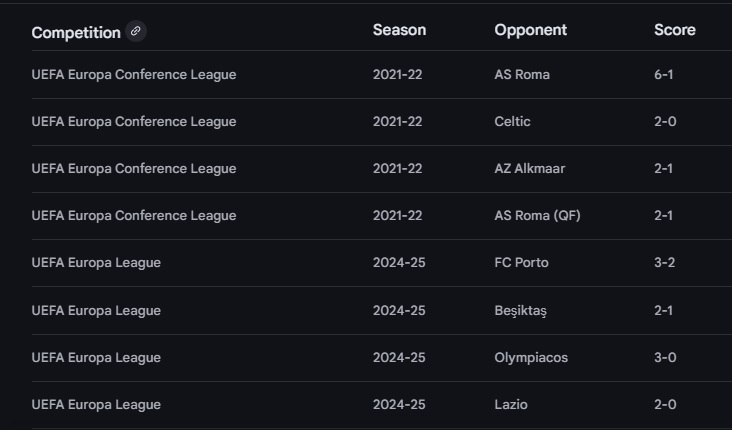Image resolution: width=732 pixels, height=430 pixels.
Task: Click the Lazio opponent cell
Action: click(511, 404)
